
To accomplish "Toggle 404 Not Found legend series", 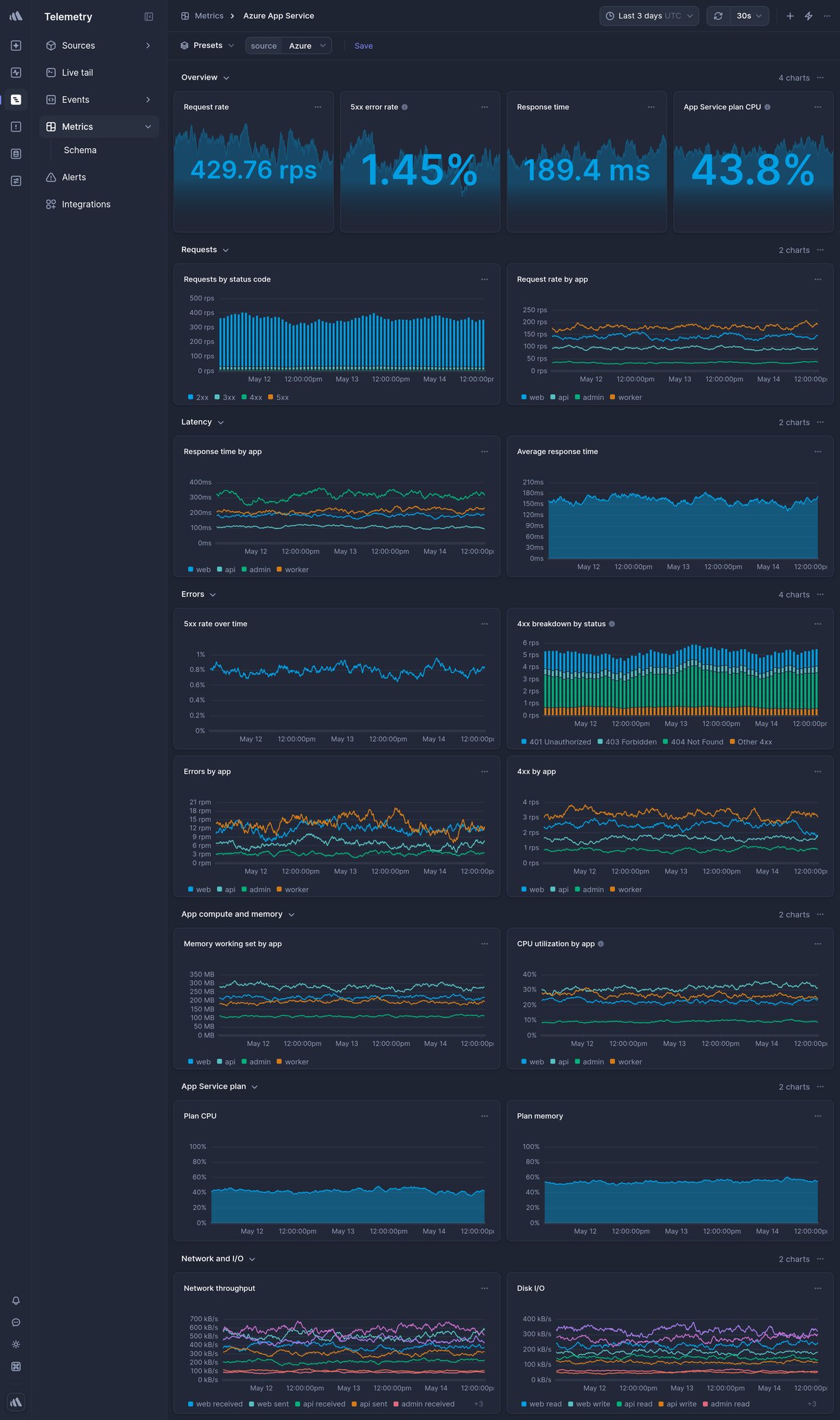I will pyautogui.click(x=693, y=742).
